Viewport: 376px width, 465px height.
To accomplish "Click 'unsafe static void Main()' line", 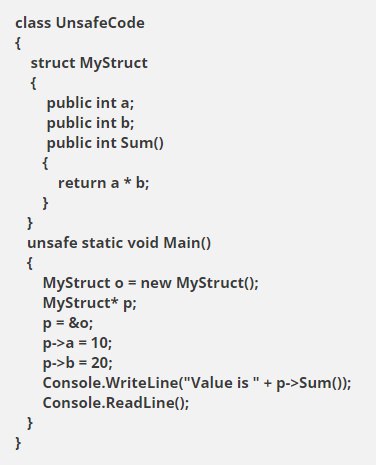I will [x=119, y=243].
